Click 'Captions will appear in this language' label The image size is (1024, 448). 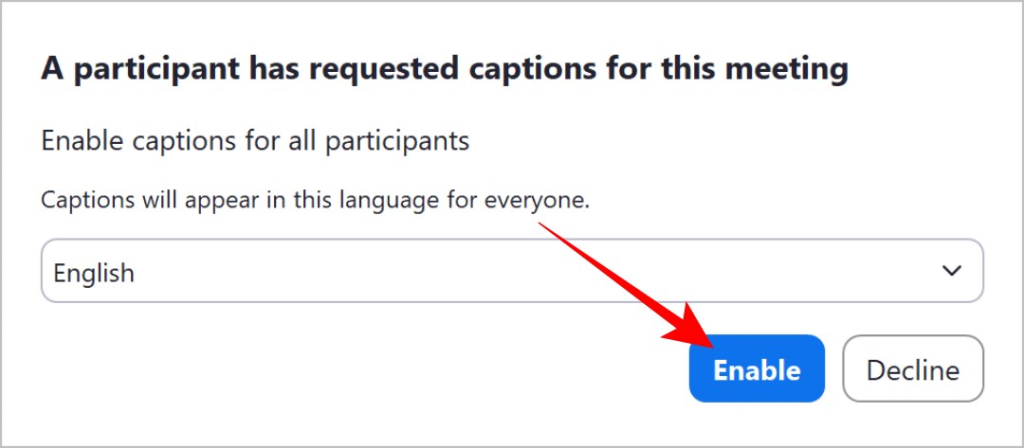pyautogui.click(x=315, y=199)
